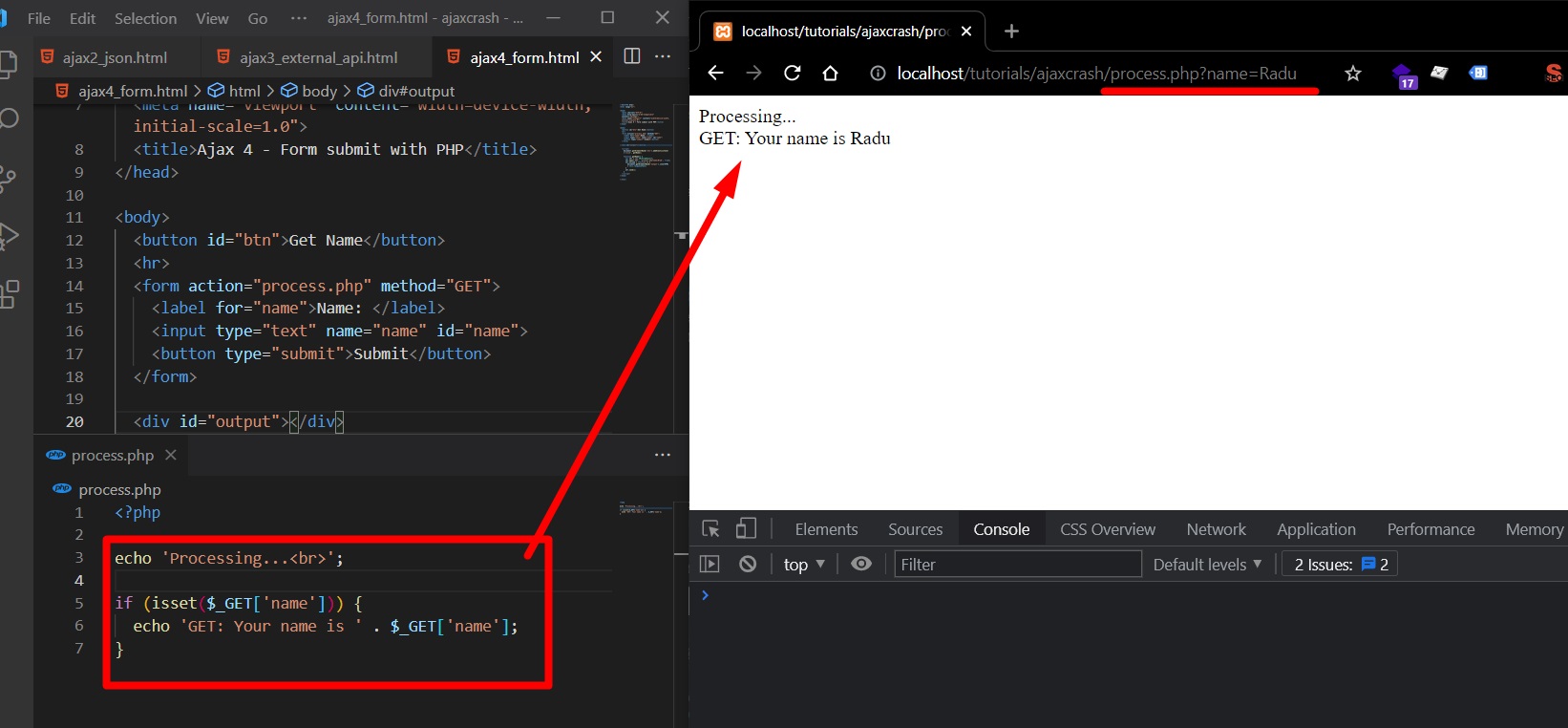Open Source Control in the activity bar
This screenshot has width=1568, height=728.
[x=8, y=178]
